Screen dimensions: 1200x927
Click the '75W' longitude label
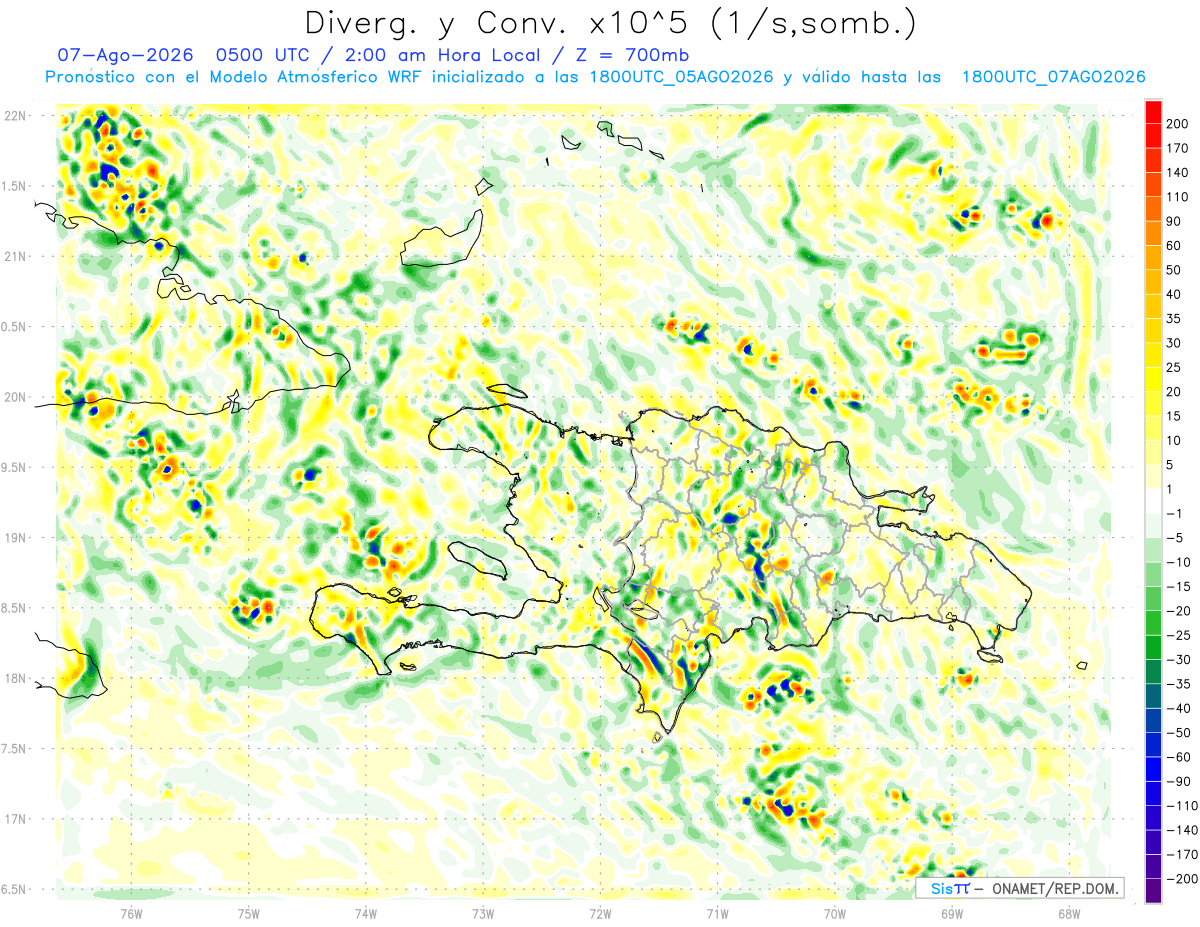click(x=249, y=913)
